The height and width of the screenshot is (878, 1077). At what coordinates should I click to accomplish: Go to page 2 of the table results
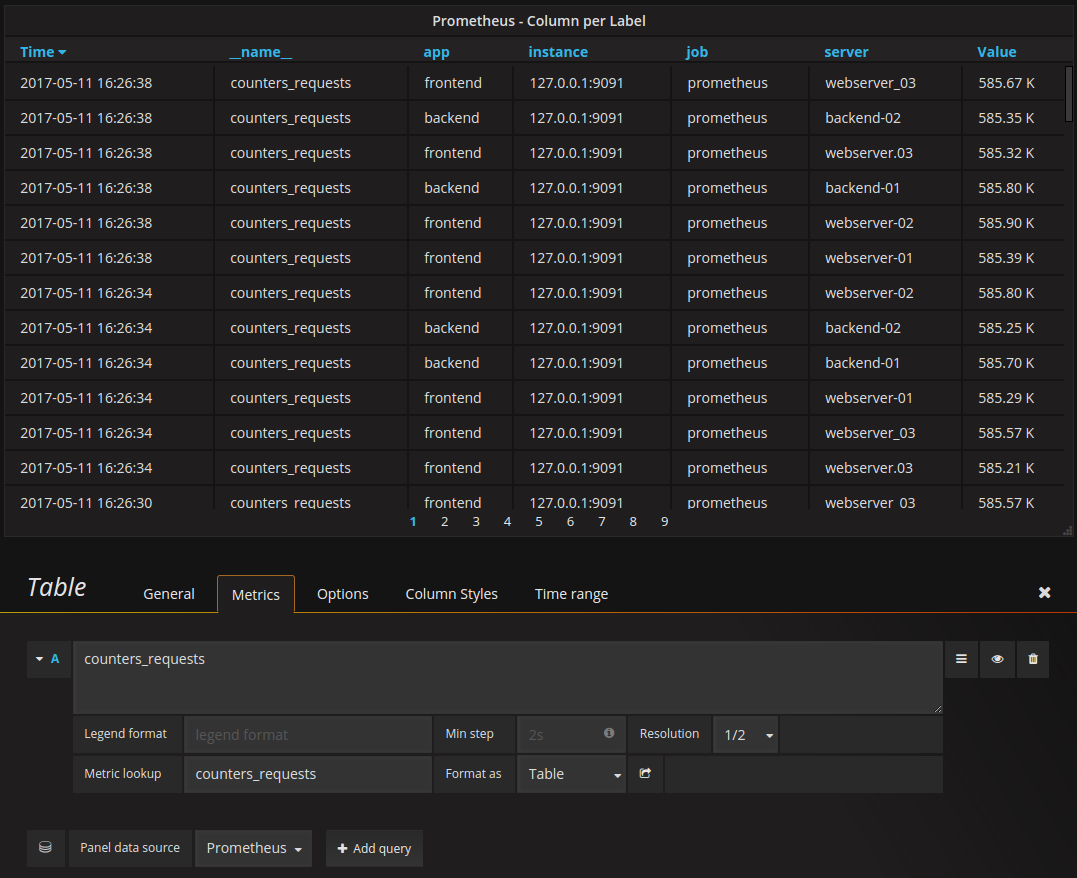444,521
